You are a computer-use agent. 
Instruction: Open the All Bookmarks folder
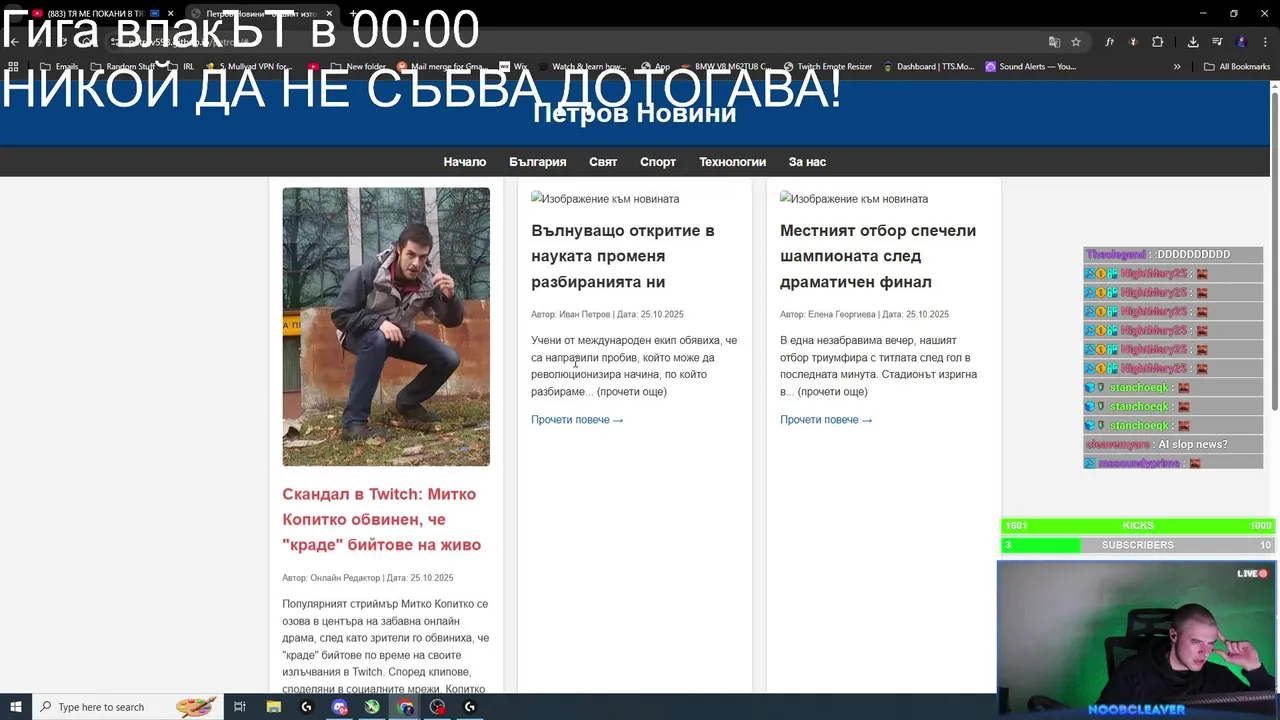(x=1237, y=67)
